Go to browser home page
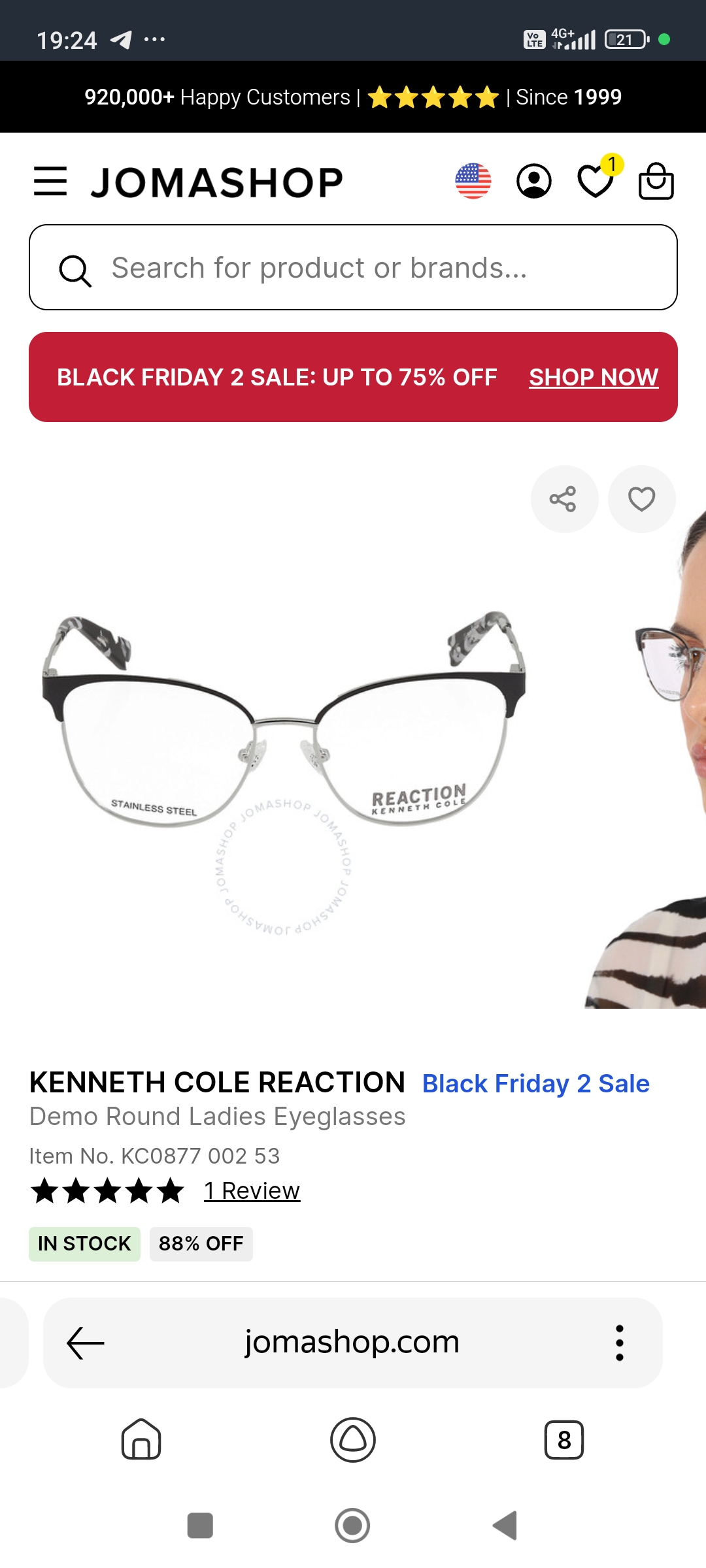This screenshot has width=706, height=1568. (141, 1439)
